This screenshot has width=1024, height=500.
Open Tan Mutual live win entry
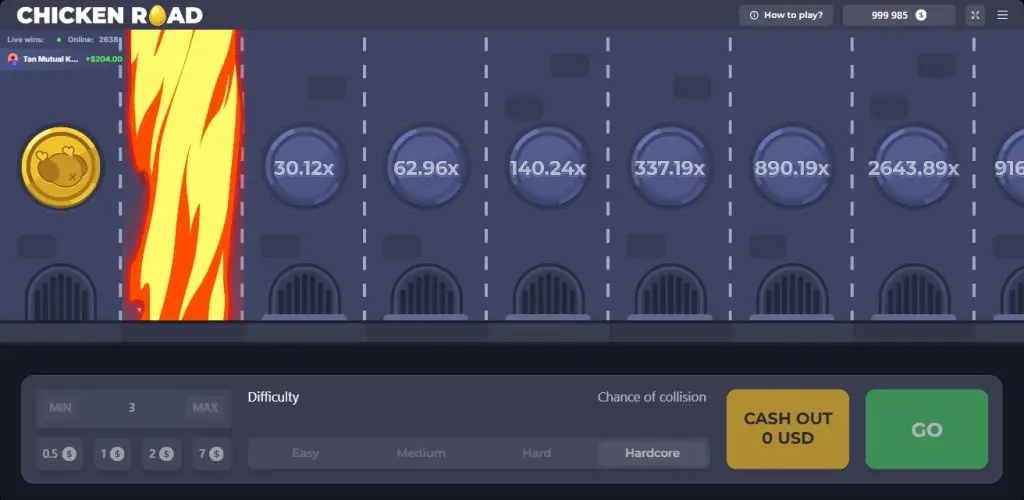[62, 59]
